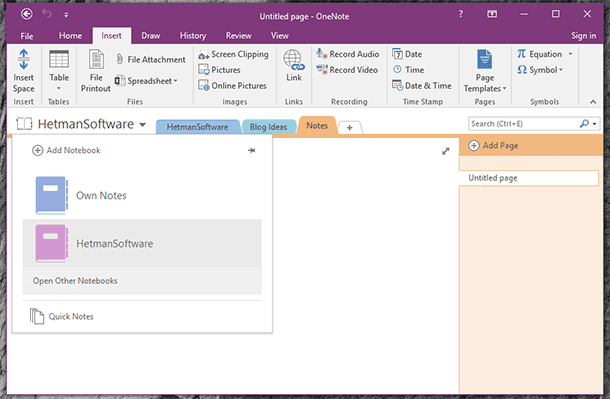
Task: Open the HetmanSoftware section tab
Action: (x=198, y=127)
